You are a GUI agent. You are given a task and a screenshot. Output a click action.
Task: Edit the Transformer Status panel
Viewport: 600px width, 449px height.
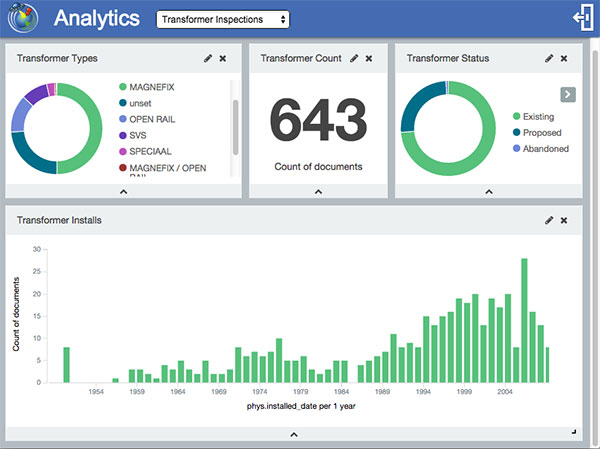coord(548,59)
